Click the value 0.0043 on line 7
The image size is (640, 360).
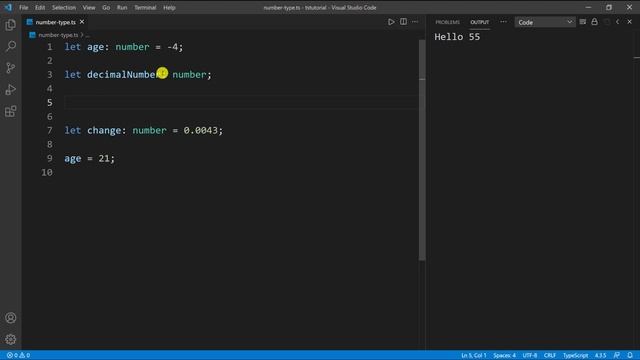(200, 130)
